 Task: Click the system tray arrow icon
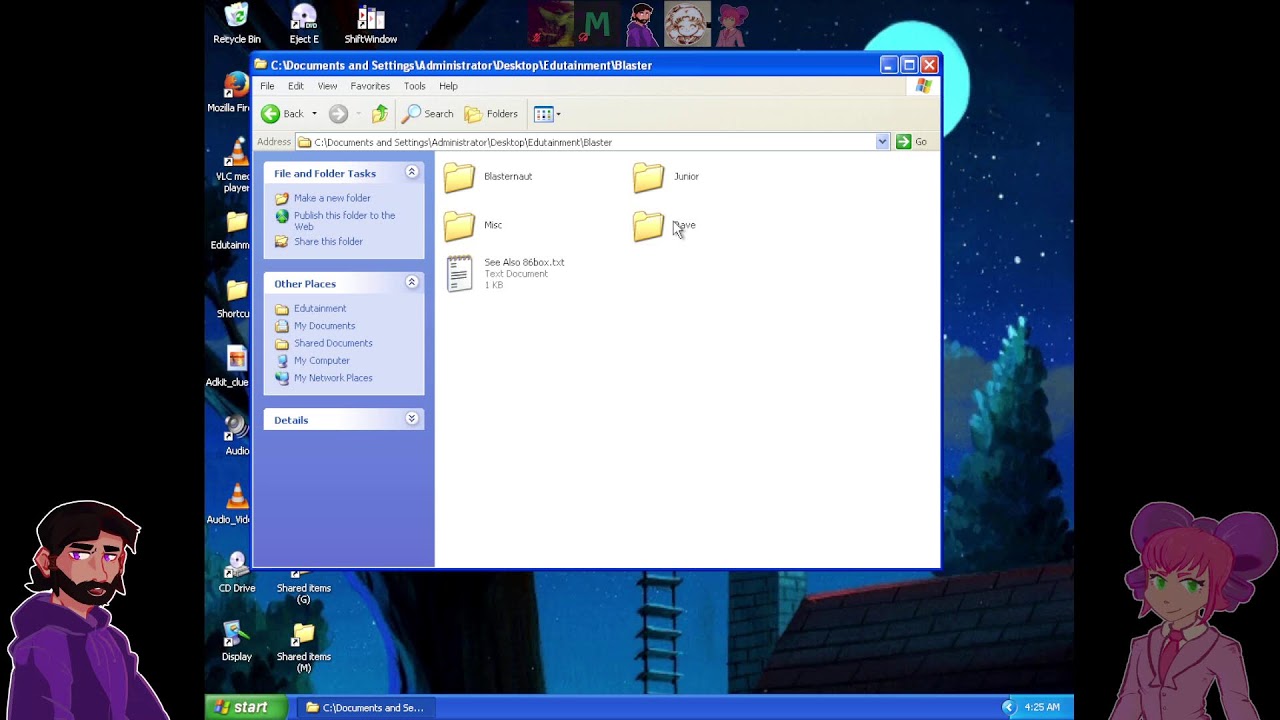[x=1008, y=707]
